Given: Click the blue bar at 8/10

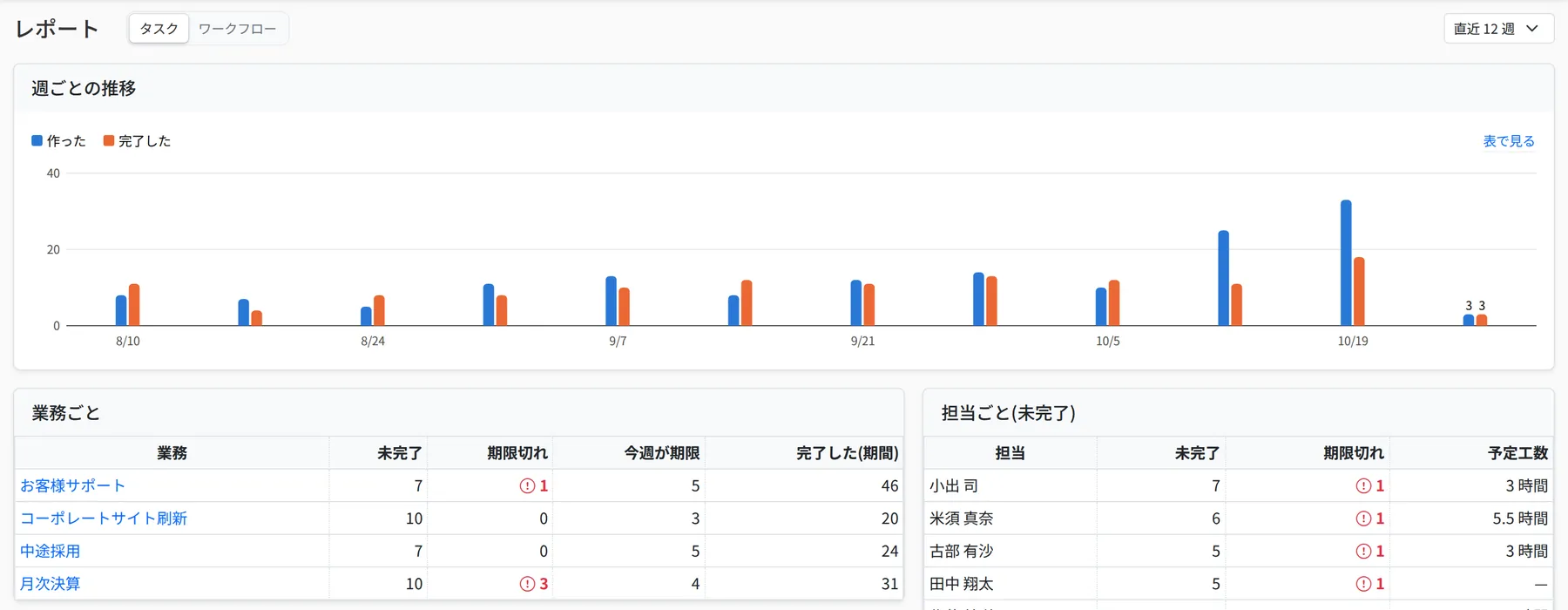Looking at the screenshot, I should 121,311.
